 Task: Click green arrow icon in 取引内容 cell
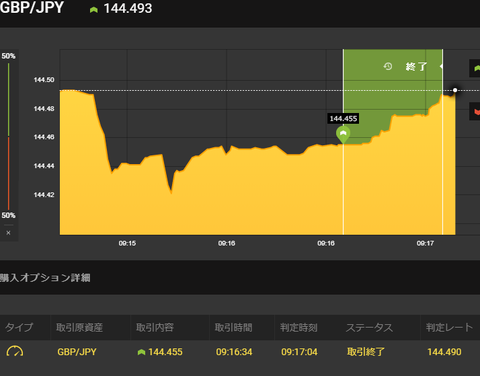pos(141,352)
